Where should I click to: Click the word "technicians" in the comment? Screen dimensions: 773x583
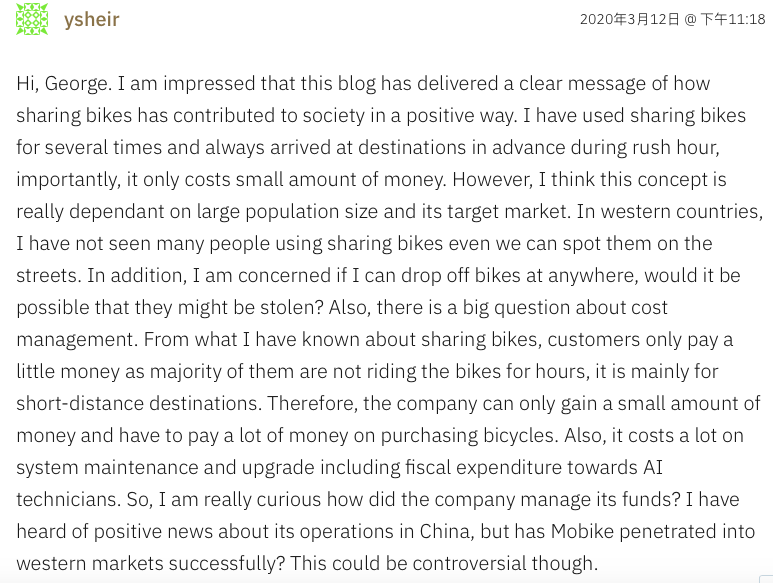[x=68, y=499]
